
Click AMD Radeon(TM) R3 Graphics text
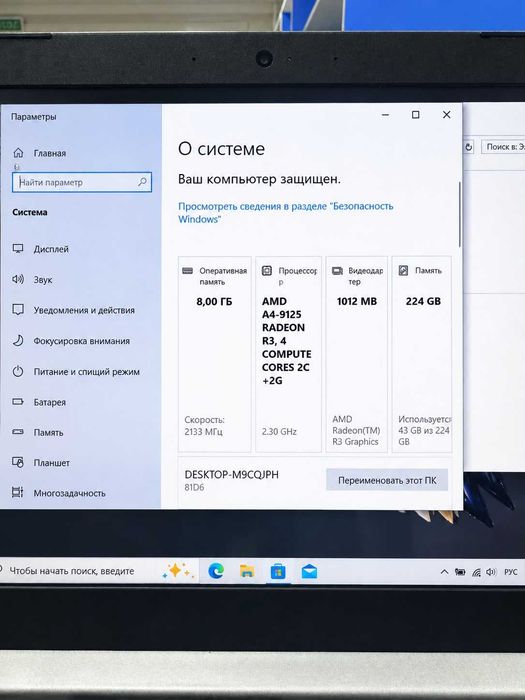point(356,430)
